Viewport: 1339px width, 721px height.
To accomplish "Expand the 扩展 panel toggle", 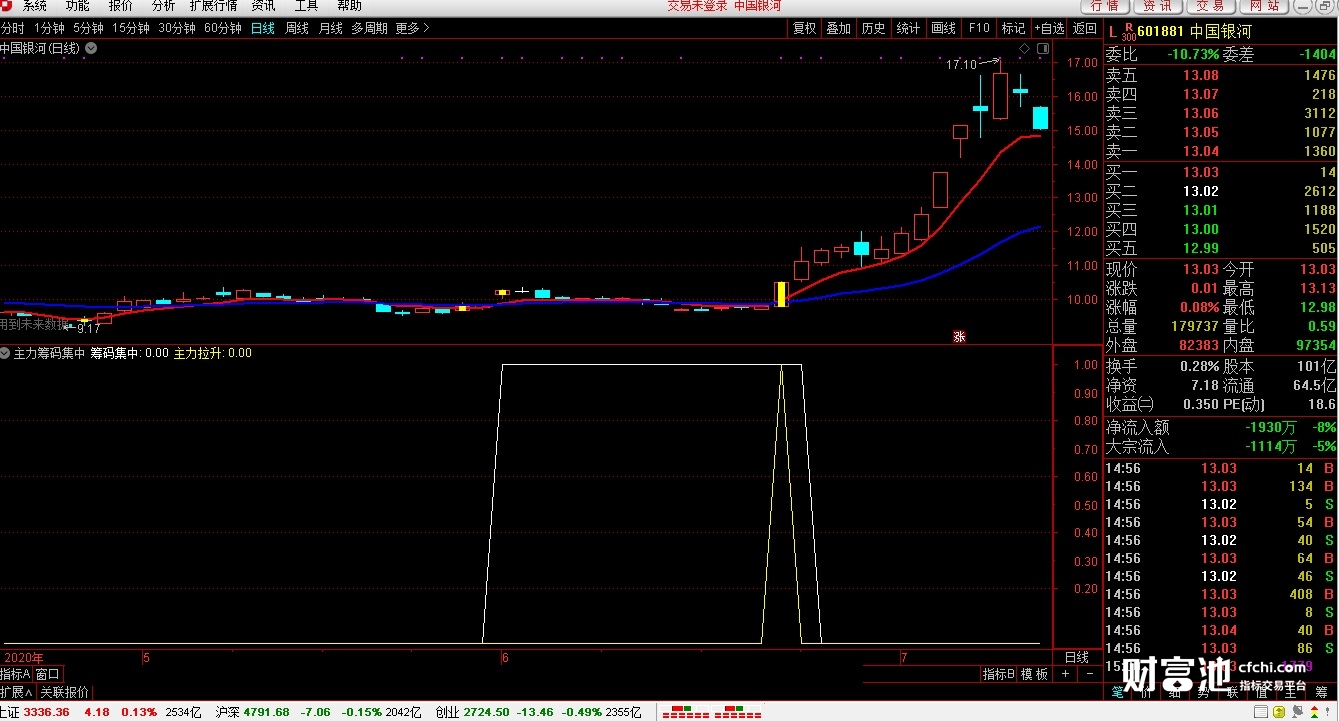I will click(16, 692).
